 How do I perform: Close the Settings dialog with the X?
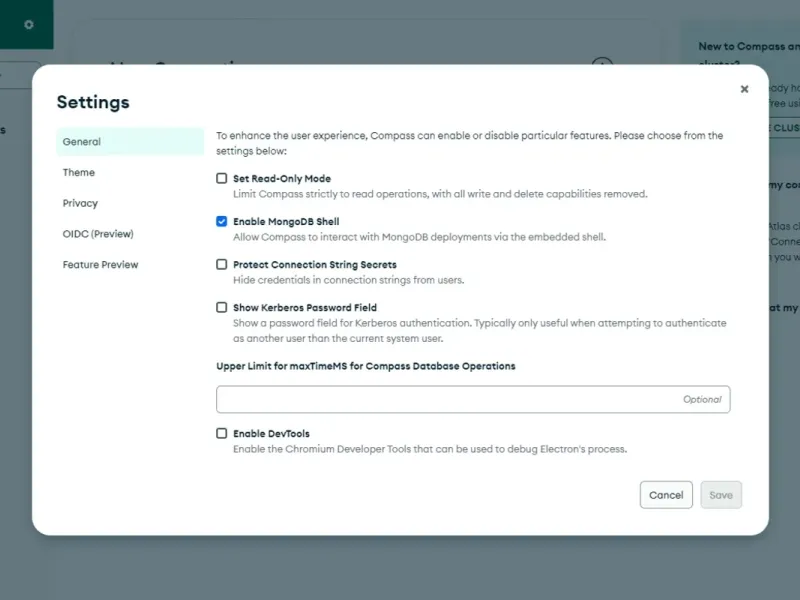click(x=744, y=89)
